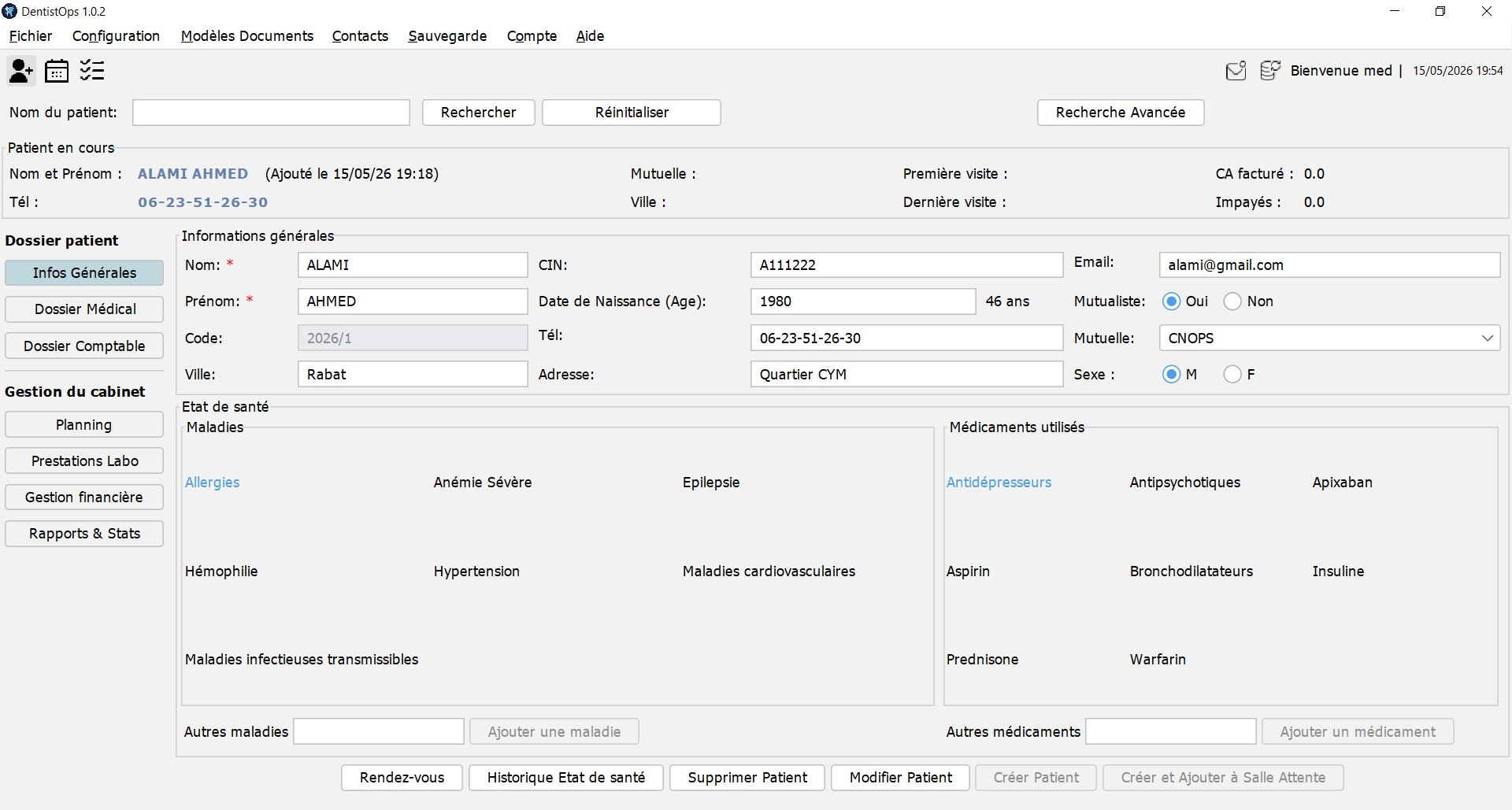This screenshot has width=1512, height=810.
Task: Click patient name ALAMI AHMED link
Action: (x=193, y=174)
